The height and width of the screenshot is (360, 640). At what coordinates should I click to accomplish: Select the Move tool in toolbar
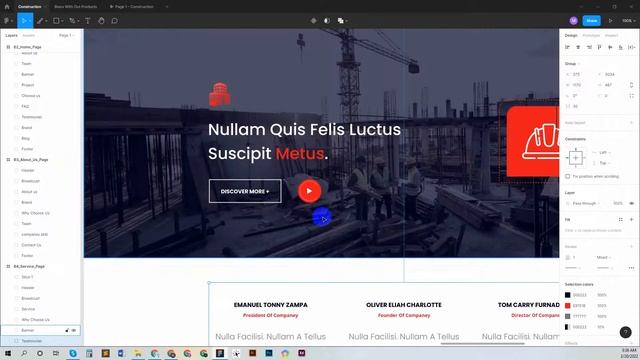tap(24, 20)
